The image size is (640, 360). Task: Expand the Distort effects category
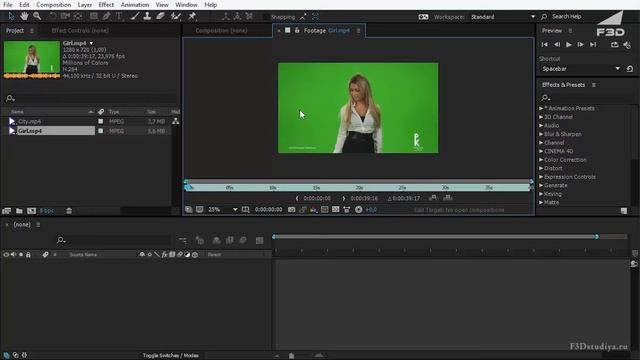pos(541,168)
